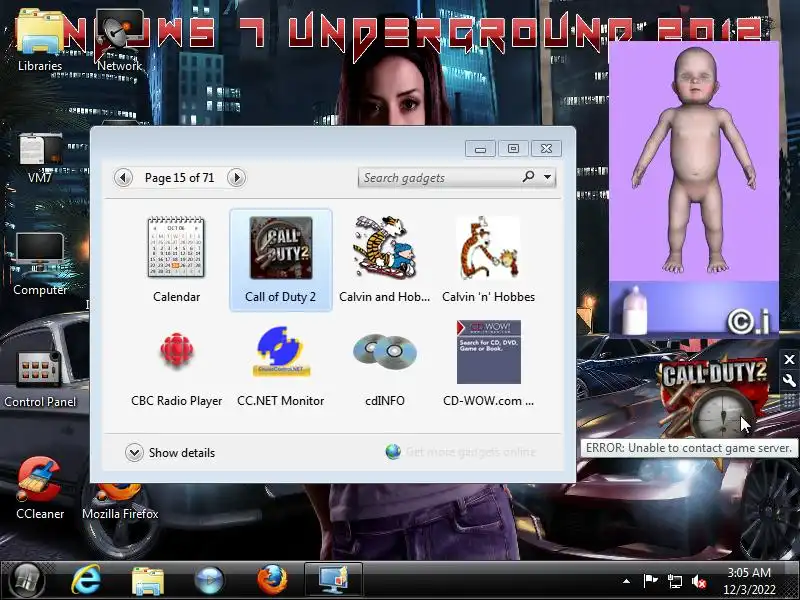Go to next gadget page
The image size is (800, 600).
(236, 178)
